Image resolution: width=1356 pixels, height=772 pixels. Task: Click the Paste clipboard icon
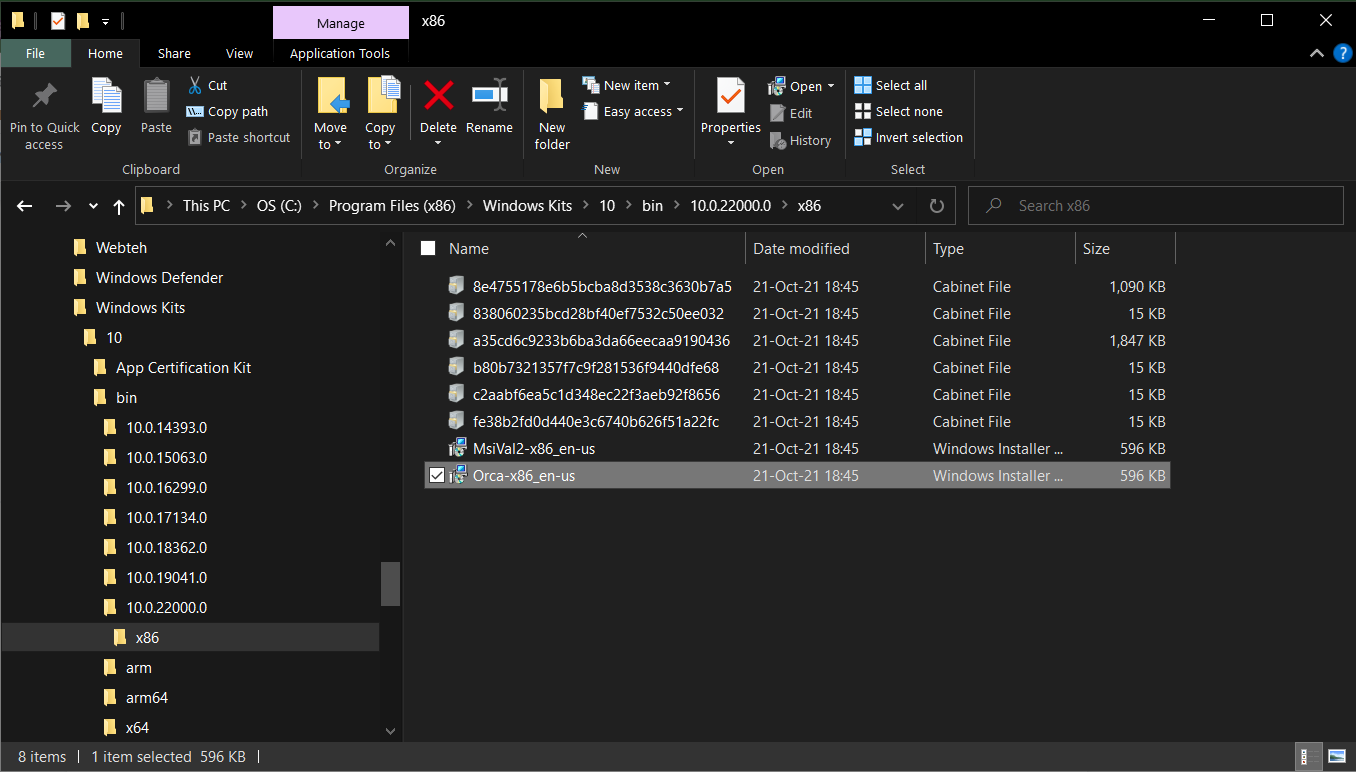coord(156,97)
